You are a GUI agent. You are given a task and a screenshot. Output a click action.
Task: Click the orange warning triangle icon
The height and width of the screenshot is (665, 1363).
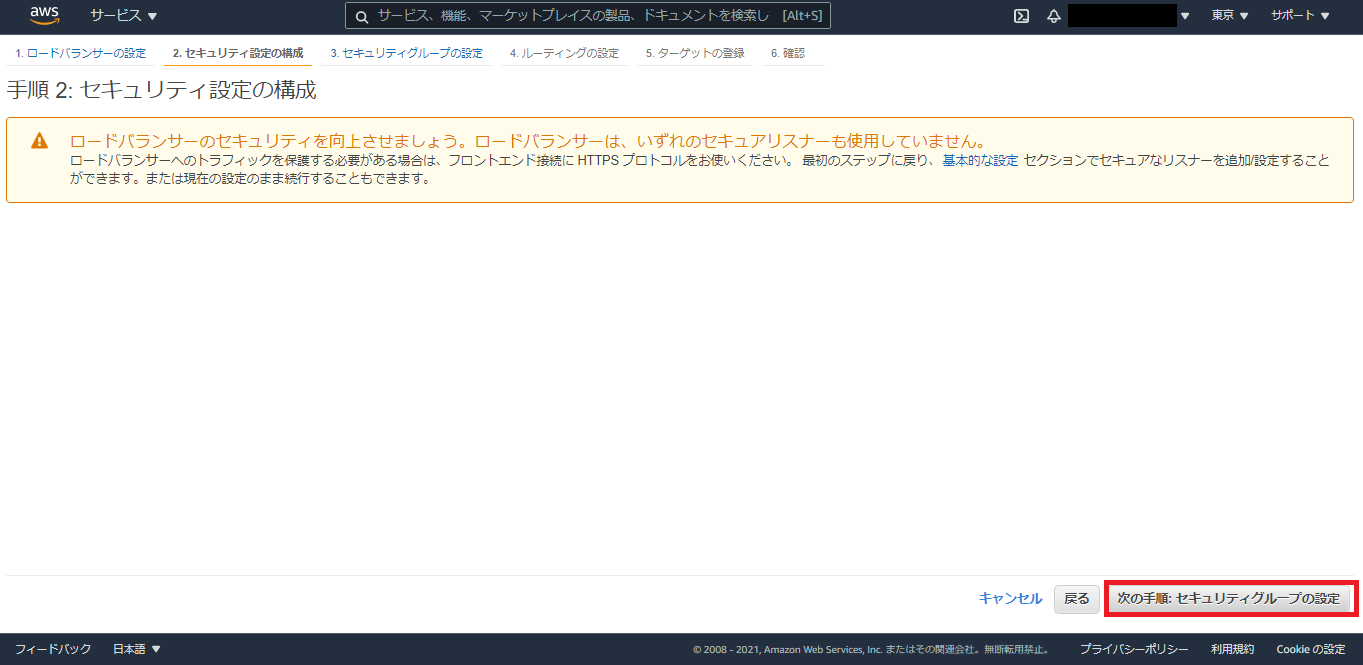tap(39, 141)
